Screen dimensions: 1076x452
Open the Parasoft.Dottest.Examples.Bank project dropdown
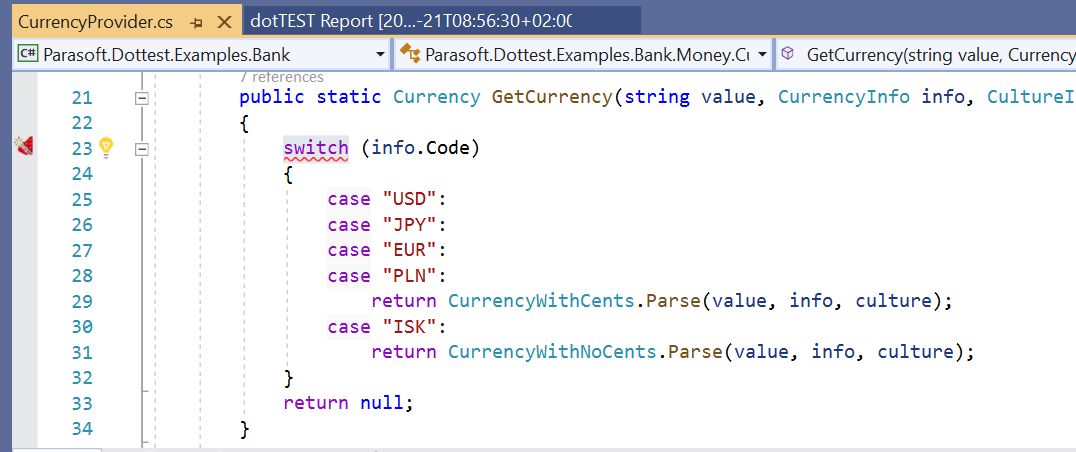click(381, 55)
